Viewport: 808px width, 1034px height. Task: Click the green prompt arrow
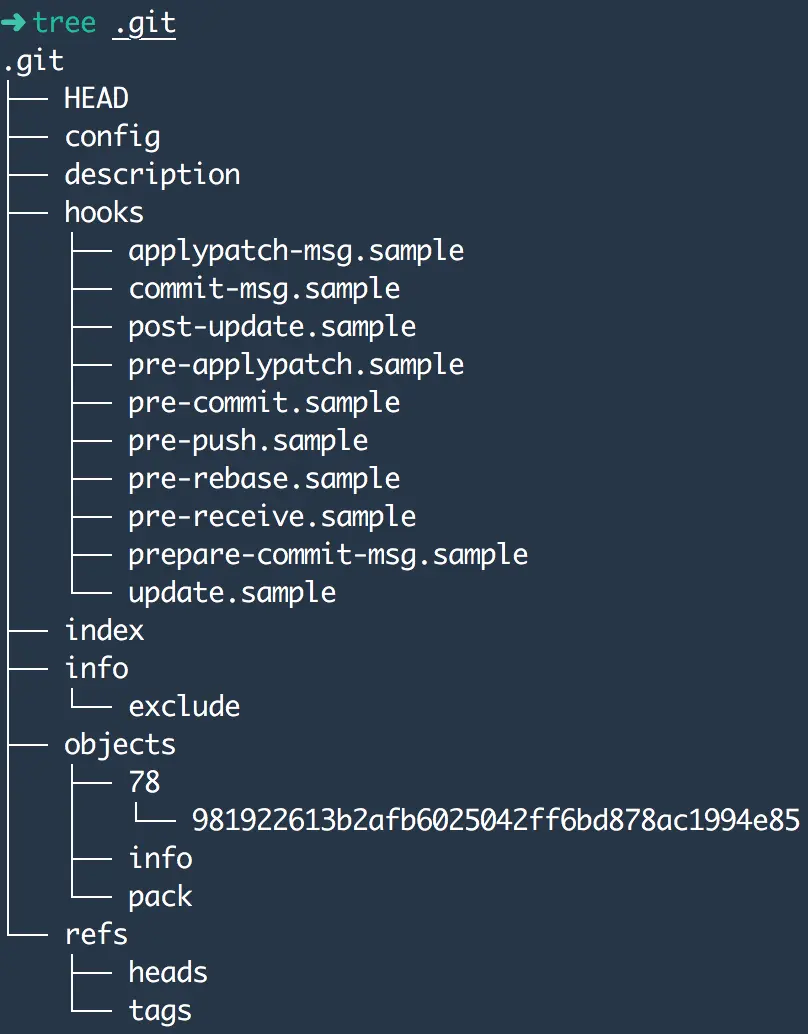14,22
